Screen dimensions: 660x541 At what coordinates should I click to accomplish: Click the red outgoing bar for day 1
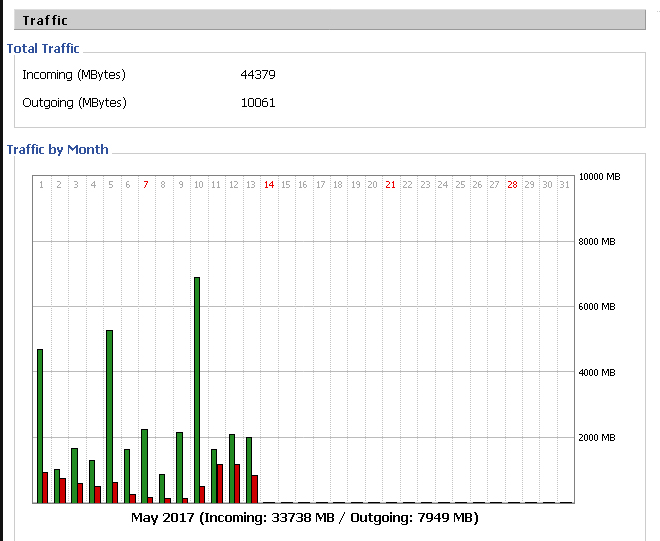pyautogui.click(x=45, y=488)
